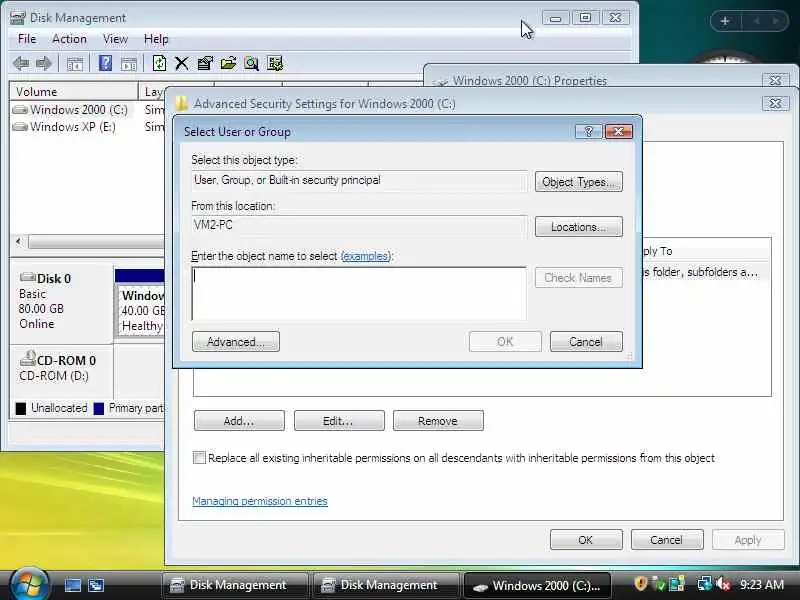
Task: Close the Windows 2000 (C:) Properties window
Action: point(776,80)
